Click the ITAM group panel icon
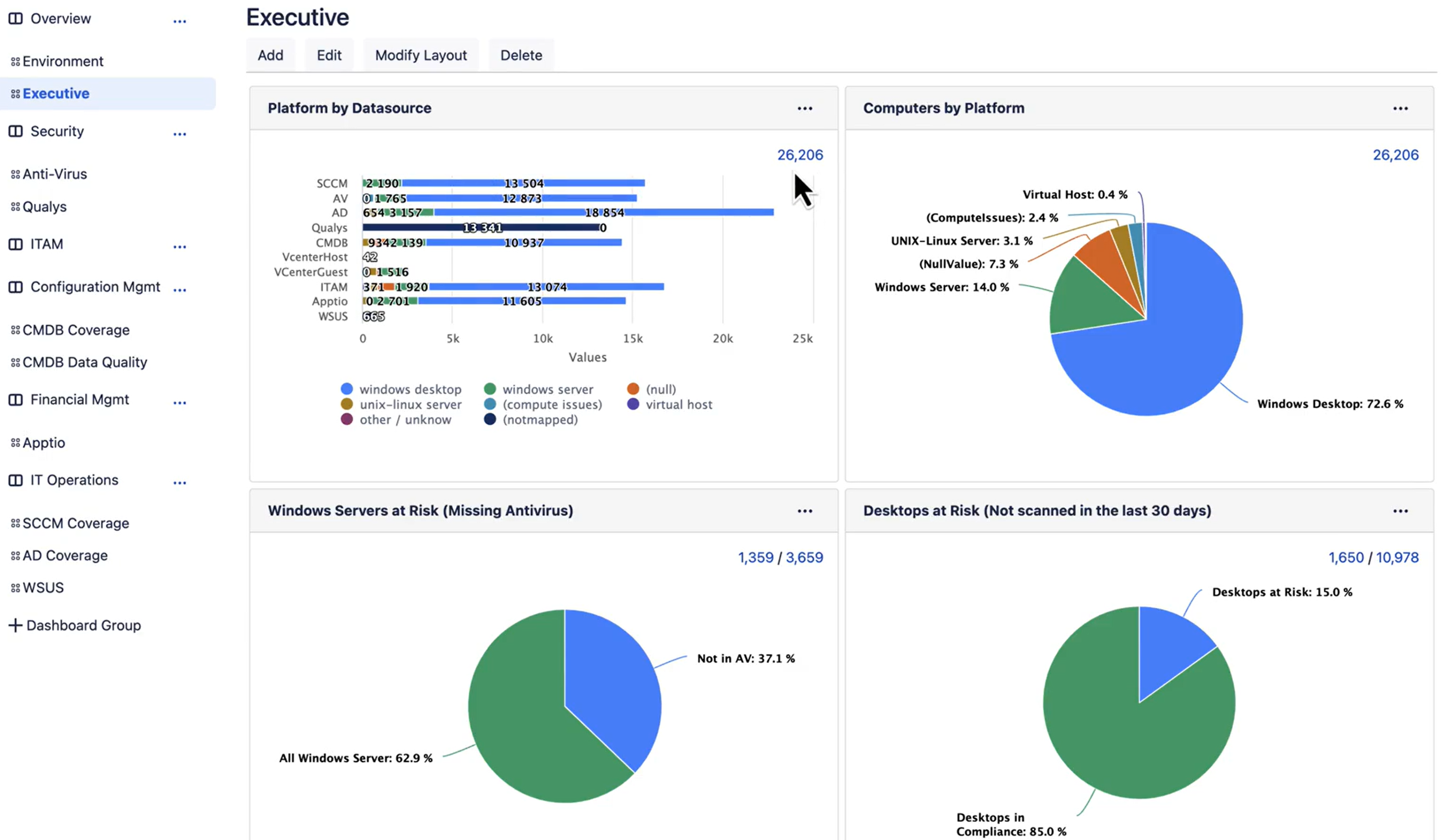The width and height of the screenshot is (1448, 840). 16,244
